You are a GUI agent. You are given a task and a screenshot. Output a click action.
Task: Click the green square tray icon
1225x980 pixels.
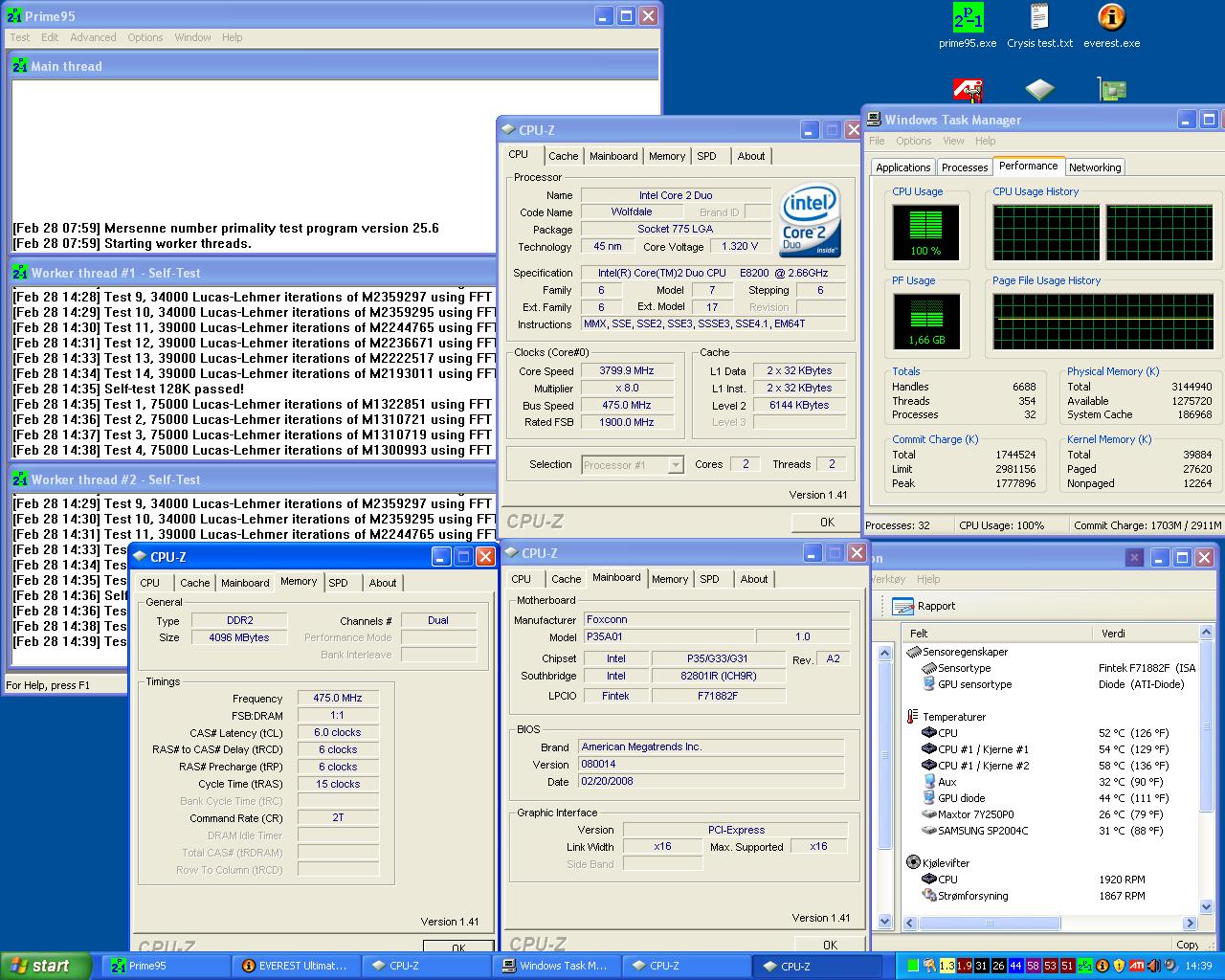click(x=913, y=966)
